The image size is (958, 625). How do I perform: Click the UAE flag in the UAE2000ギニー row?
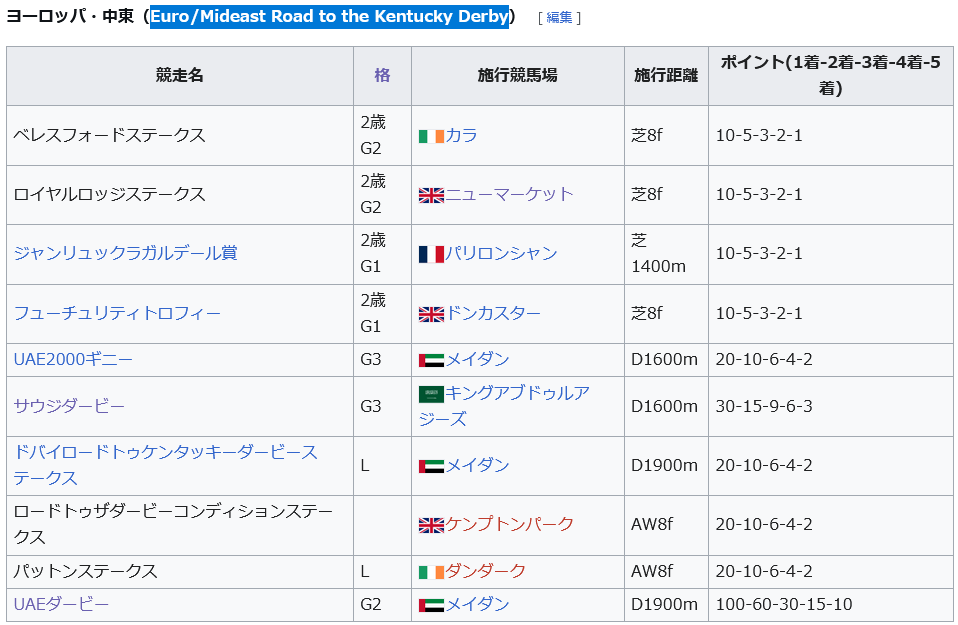pyautogui.click(x=431, y=360)
